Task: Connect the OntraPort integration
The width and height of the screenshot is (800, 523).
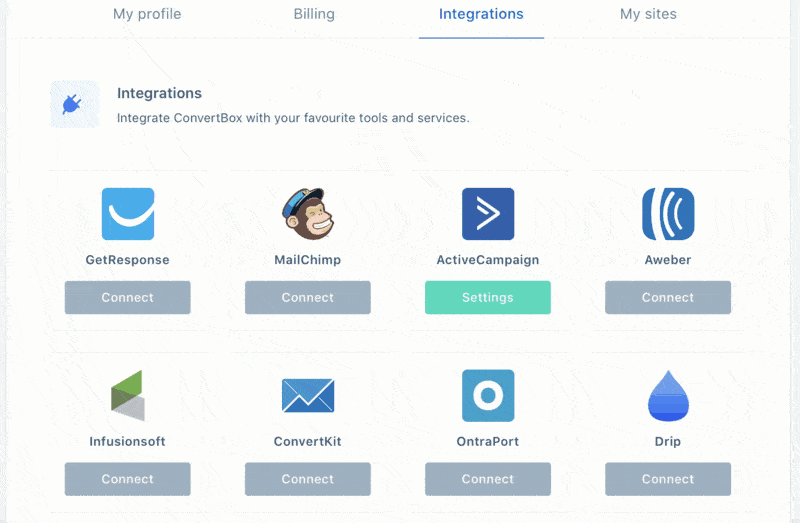Action: point(488,479)
